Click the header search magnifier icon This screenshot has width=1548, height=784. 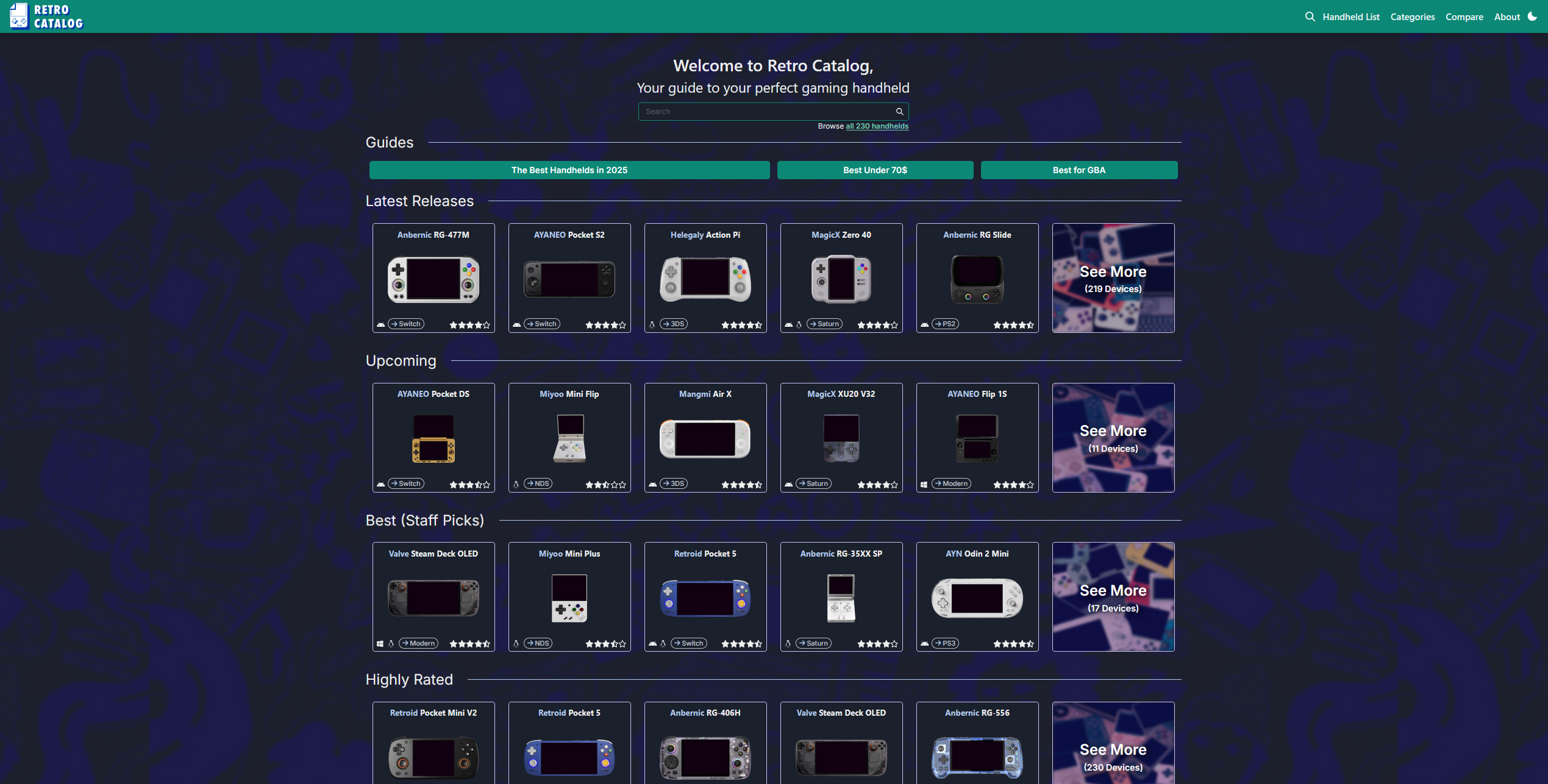tap(1310, 16)
